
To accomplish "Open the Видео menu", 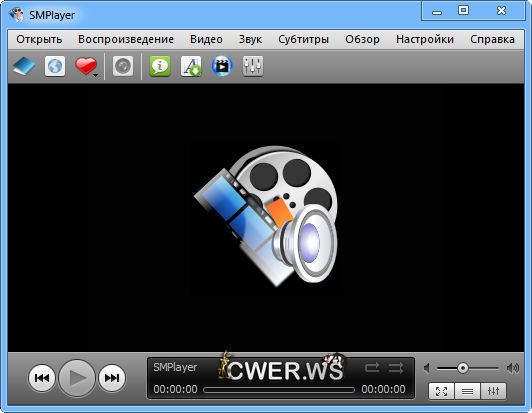I will (206, 39).
